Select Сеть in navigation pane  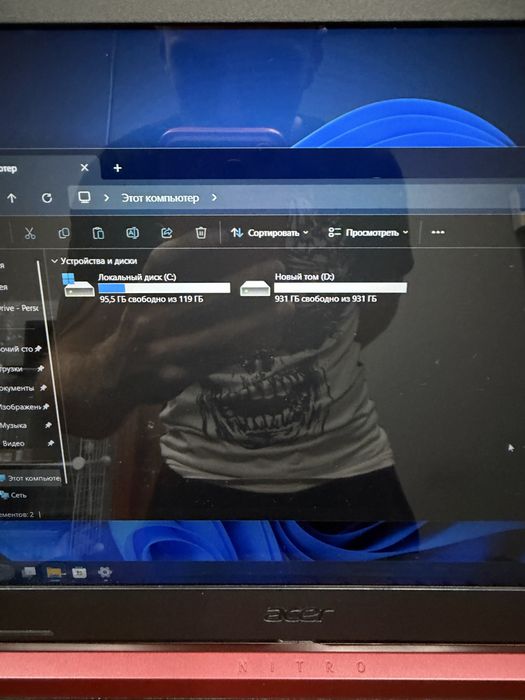pyautogui.click(x=13, y=495)
